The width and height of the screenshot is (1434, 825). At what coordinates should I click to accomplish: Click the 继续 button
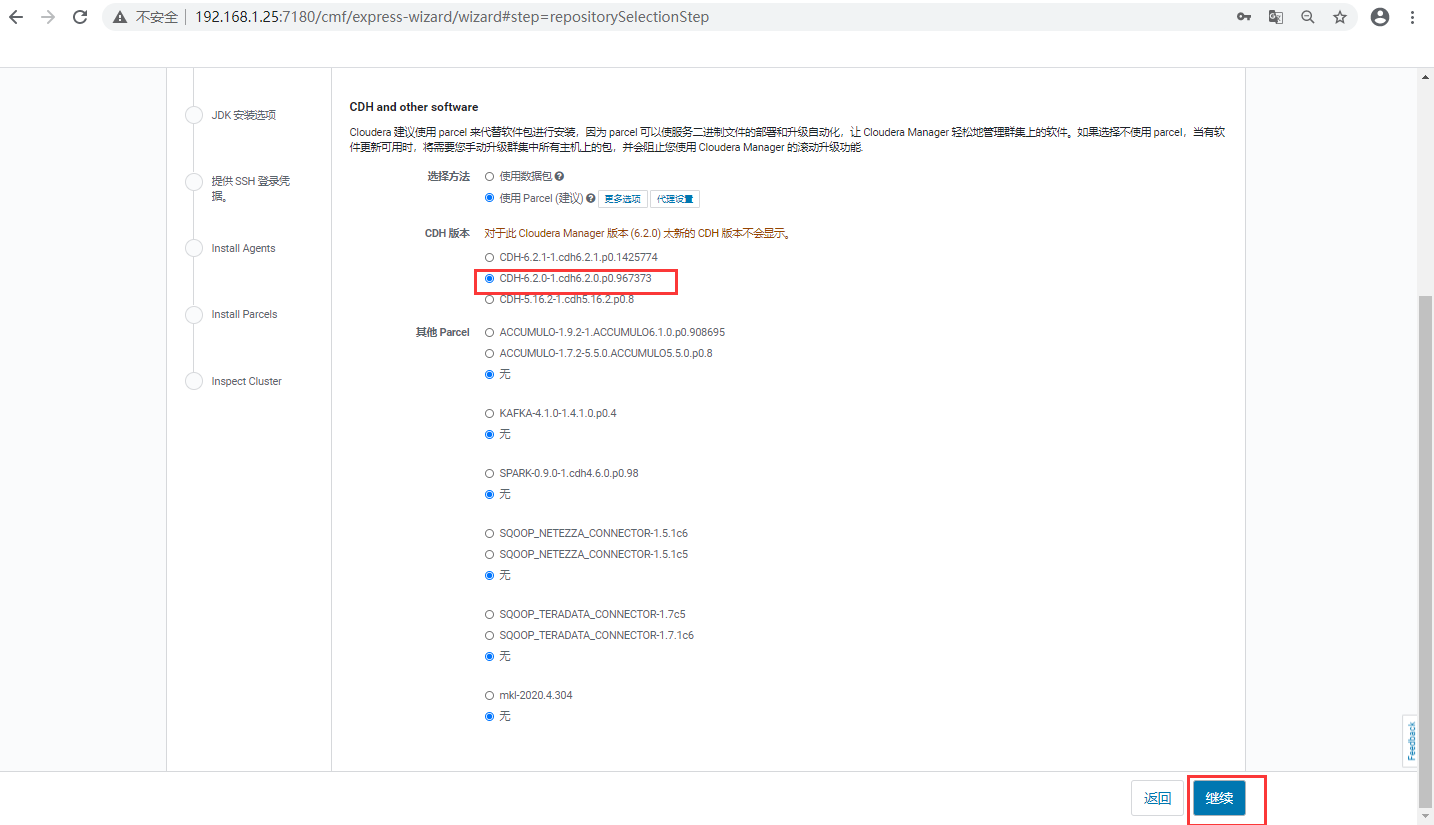1219,798
